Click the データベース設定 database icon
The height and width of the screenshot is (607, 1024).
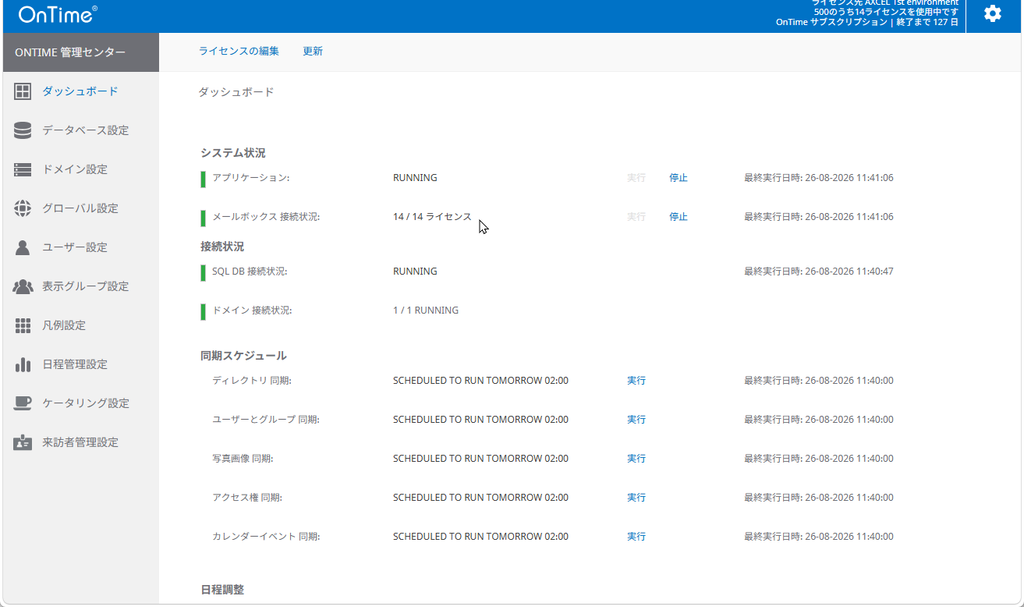(x=23, y=131)
